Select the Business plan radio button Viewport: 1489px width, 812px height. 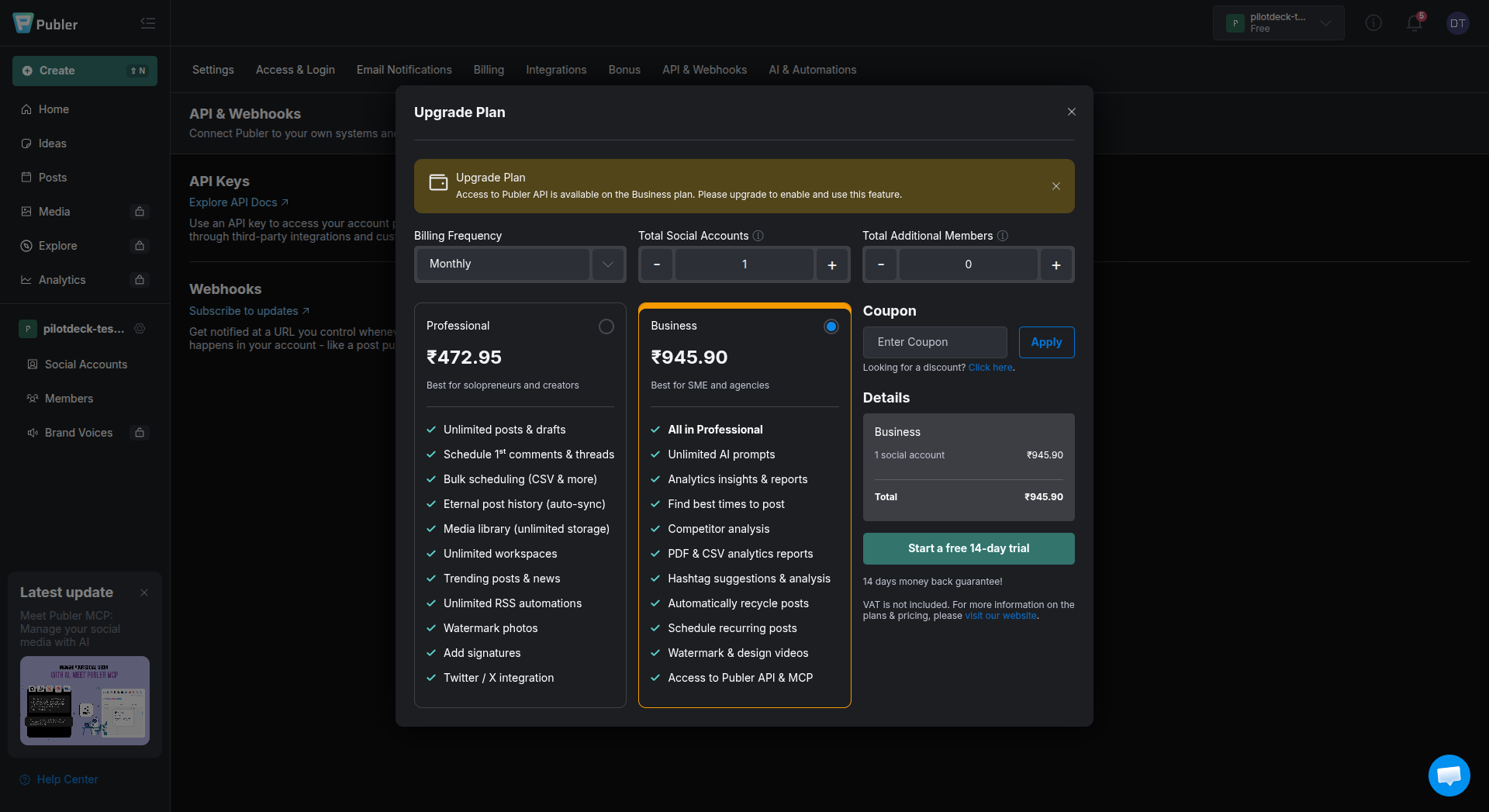coord(831,327)
